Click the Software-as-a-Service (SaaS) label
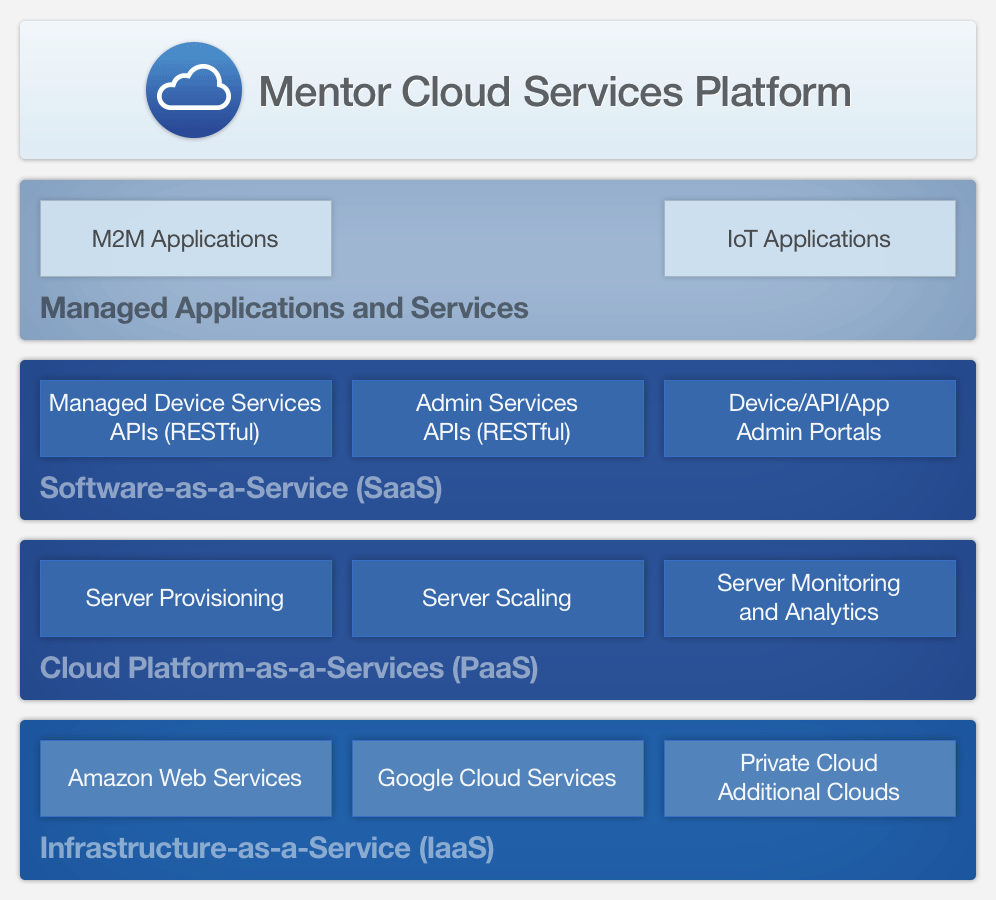996x900 pixels. pyautogui.click(x=241, y=488)
